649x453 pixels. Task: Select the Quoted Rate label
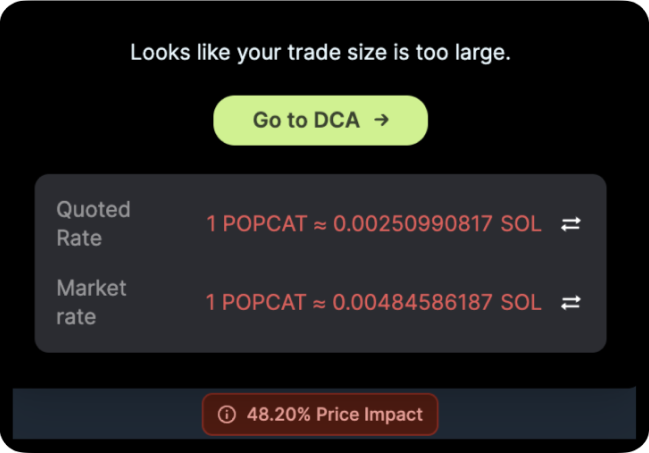tap(93, 224)
